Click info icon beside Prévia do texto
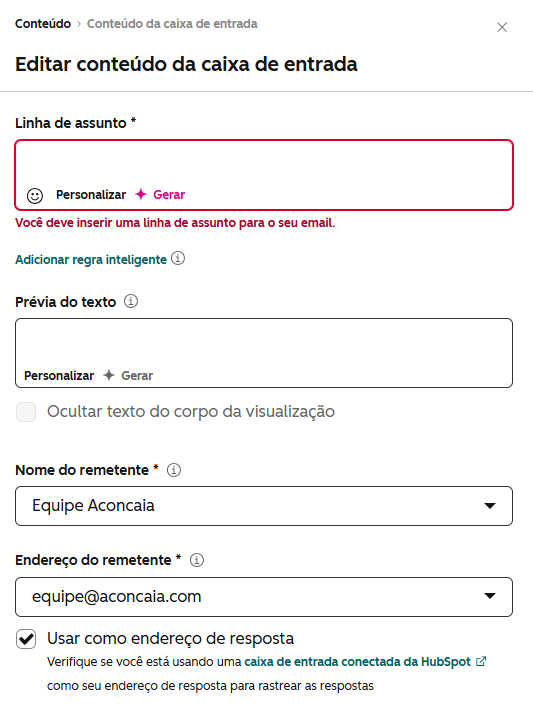 coord(131,301)
